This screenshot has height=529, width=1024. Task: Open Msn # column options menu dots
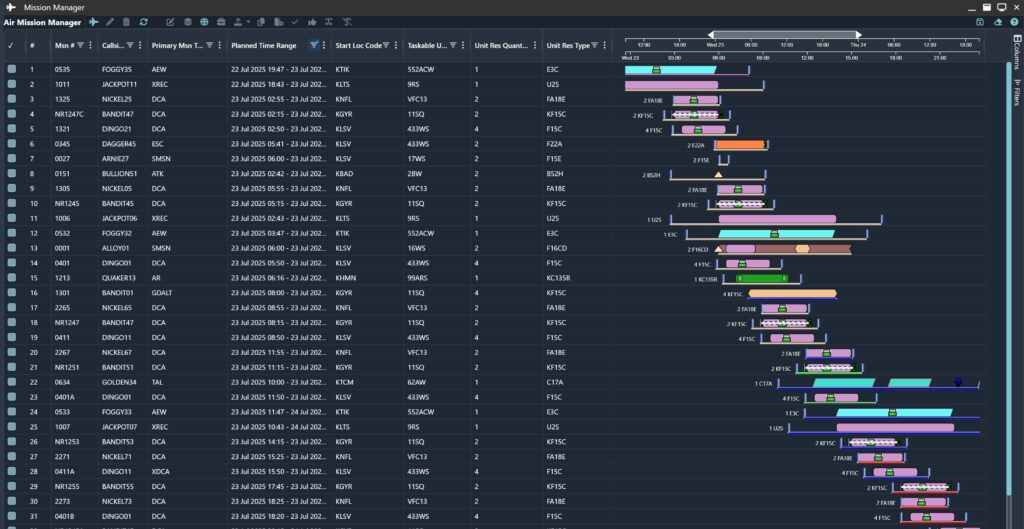coord(90,46)
